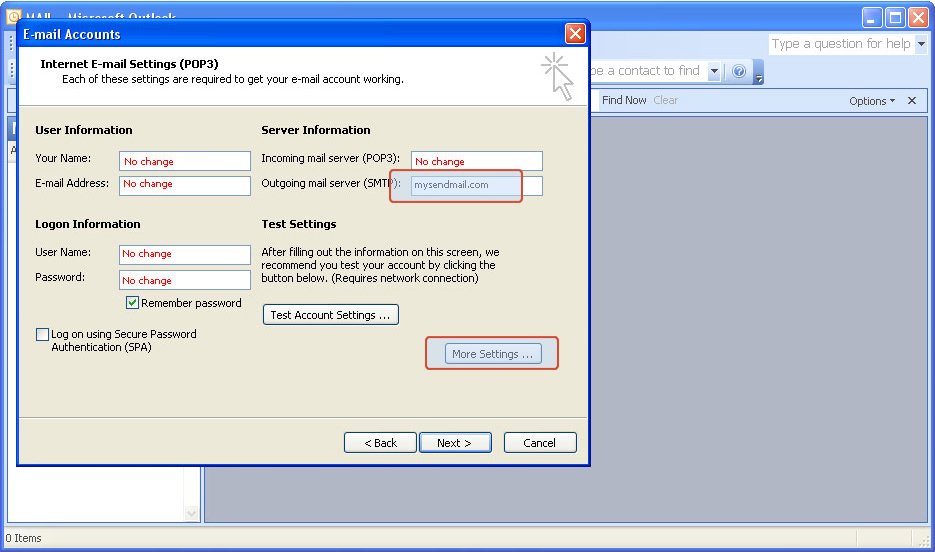Image resolution: width=935 pixels, height=552 pixels.
Task: Open More Settings
Action: [492, 354]
